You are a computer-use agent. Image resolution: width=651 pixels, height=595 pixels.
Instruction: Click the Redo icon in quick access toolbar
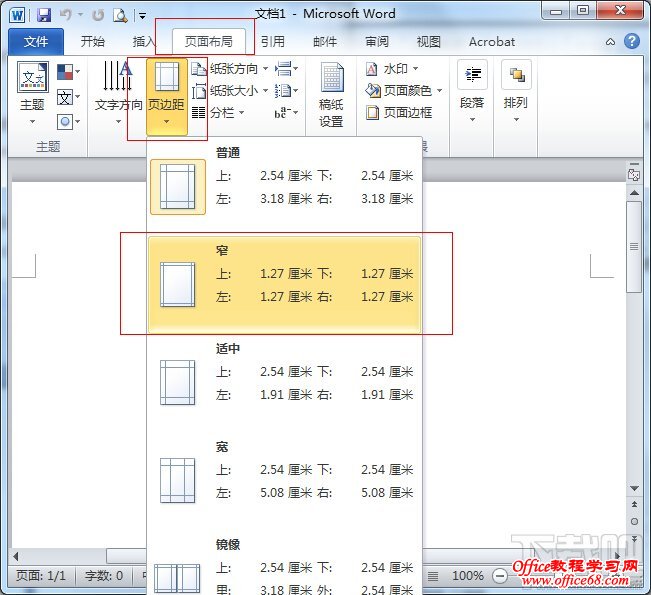click(98, 15)
